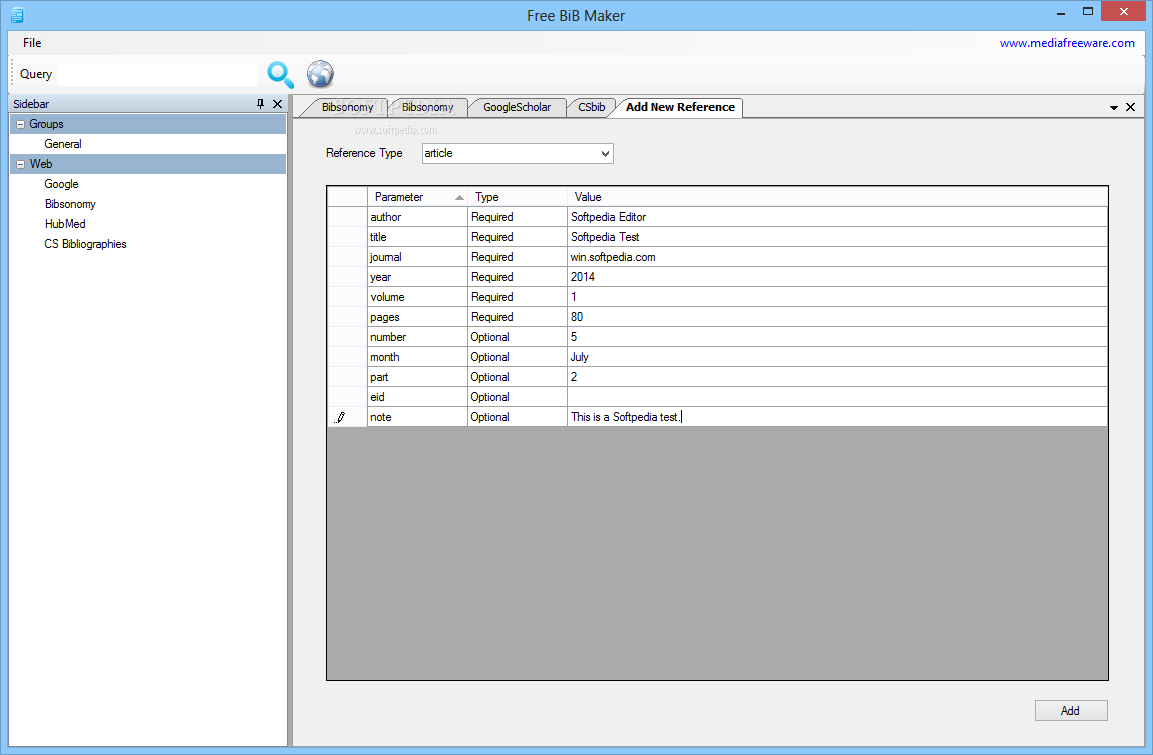
Task: Click the 'eid' parameter cell
Action: 417,397
